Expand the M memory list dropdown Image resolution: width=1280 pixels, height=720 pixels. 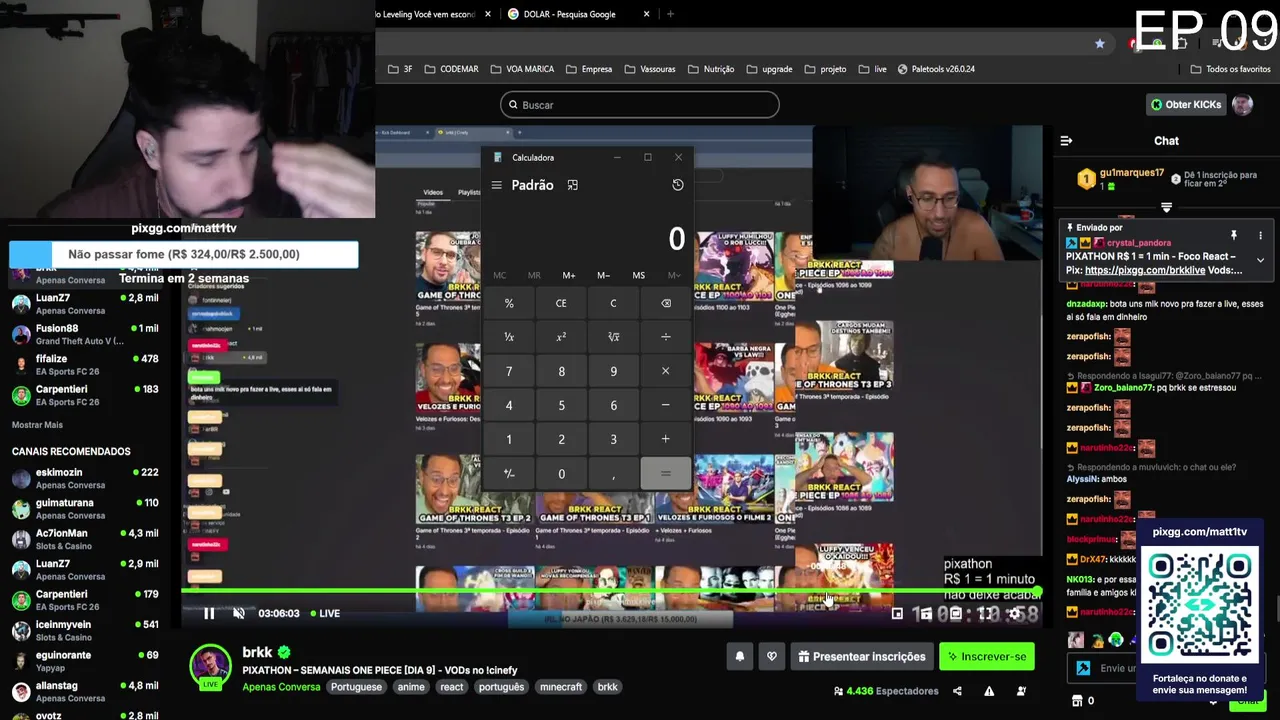pos(674,275)
